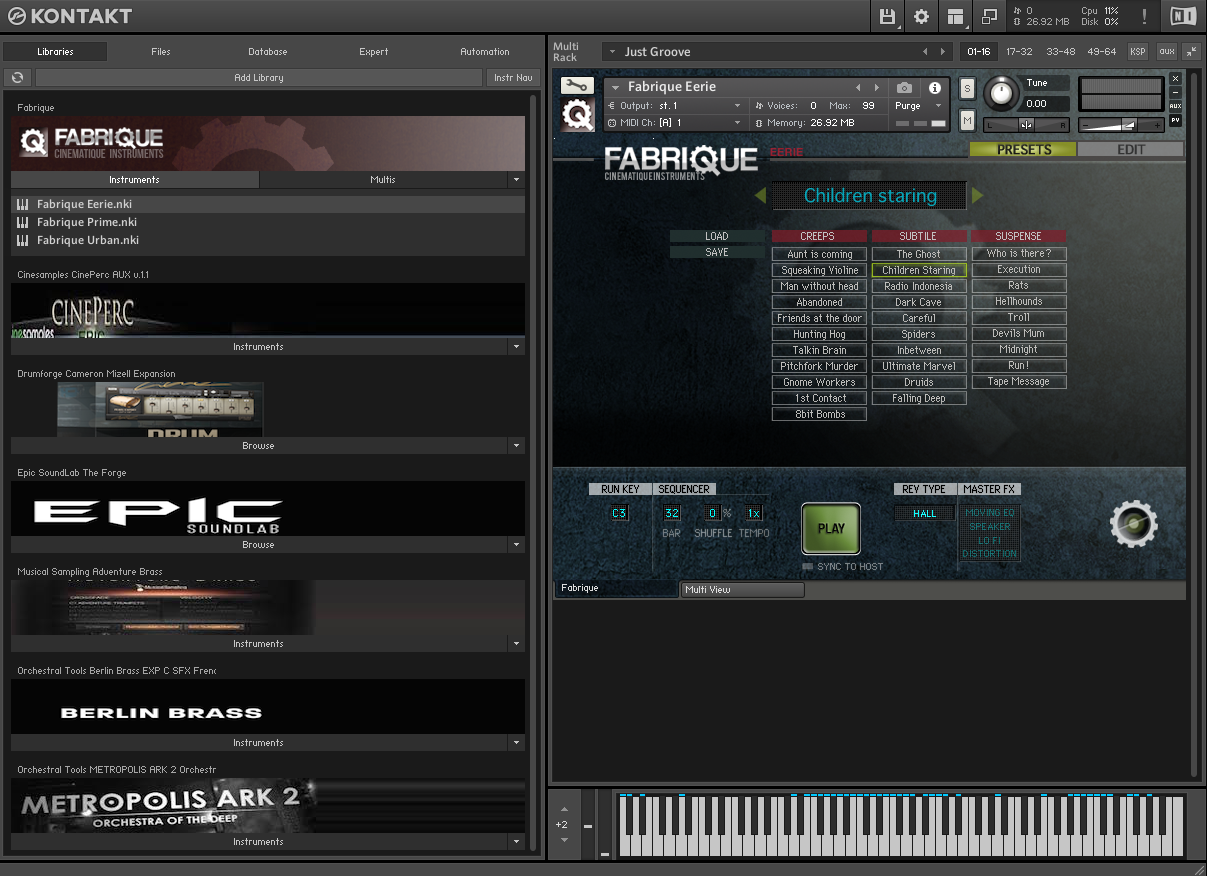The width and height of the screenshot is (1207, 876).
Task: Switch to the Expert tab
Action: (374, 52)
